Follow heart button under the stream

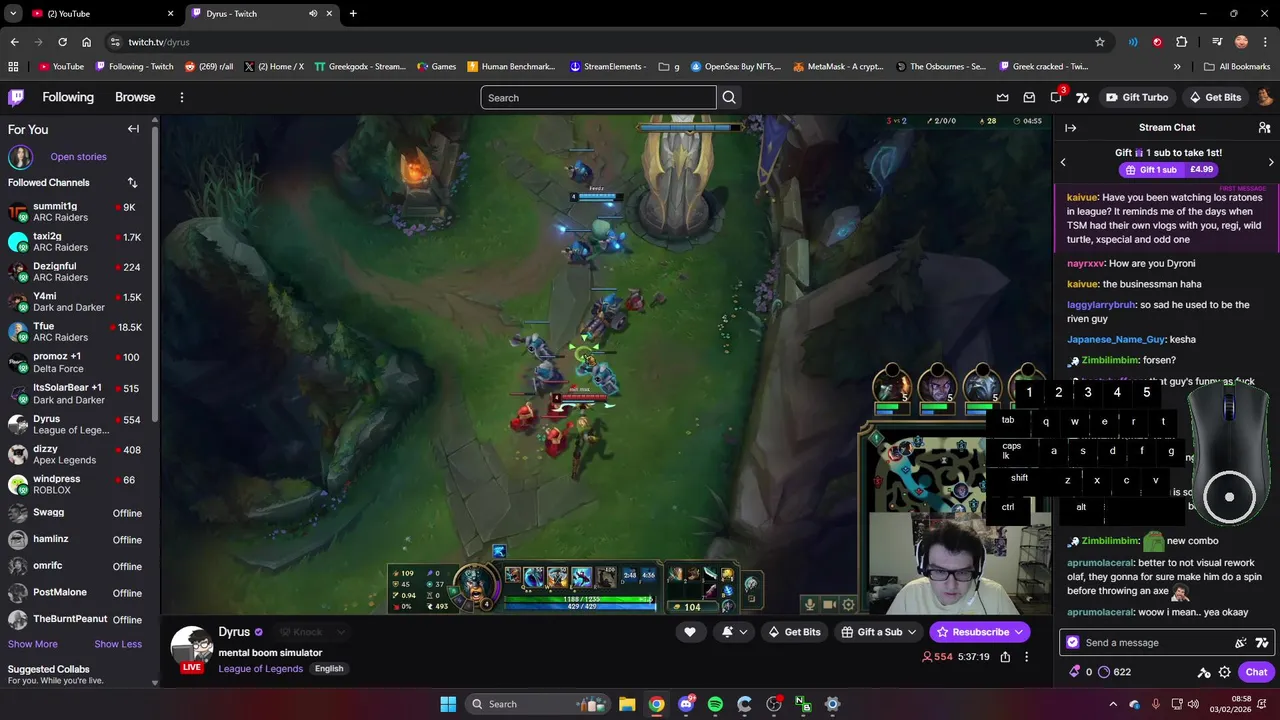690,632
